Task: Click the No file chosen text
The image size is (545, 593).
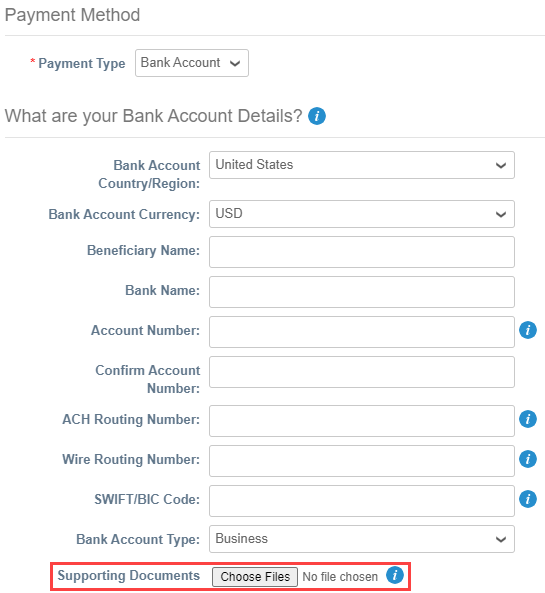Action: coord(340,577)
